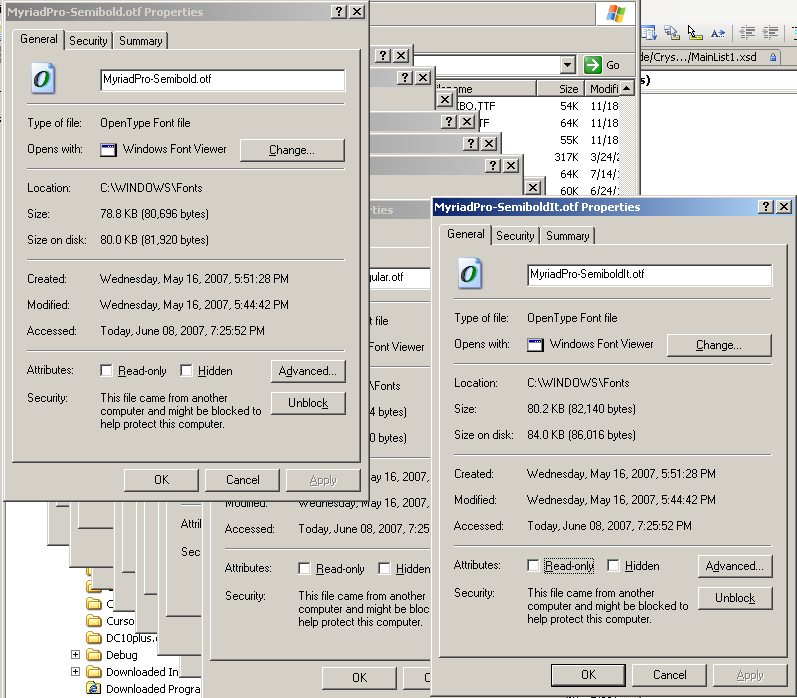Select General tab in MyriadPro-SemiboldIt Properties
The width and height of the screenshot is (797, 698).
point(466,234)
